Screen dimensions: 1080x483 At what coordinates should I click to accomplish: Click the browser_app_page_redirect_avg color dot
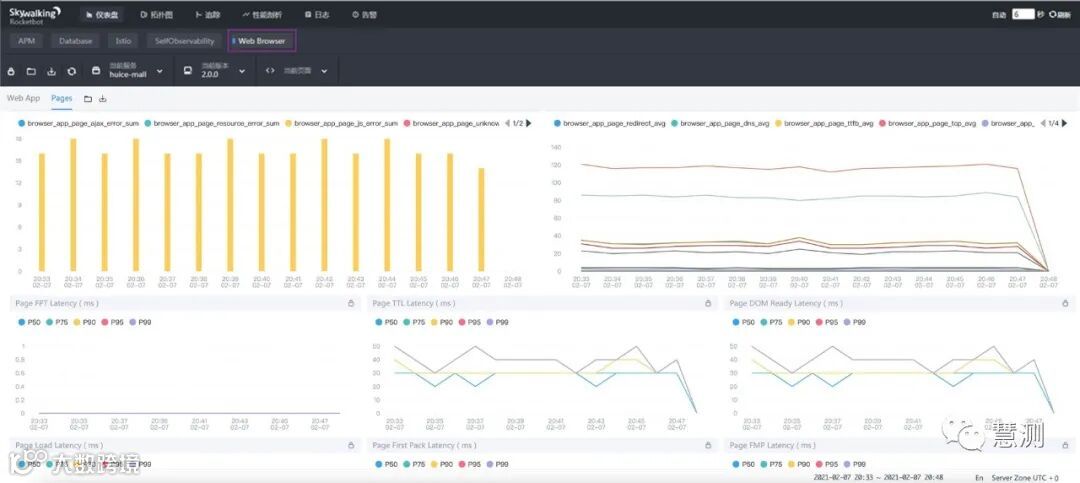click(x=557, y=123)
